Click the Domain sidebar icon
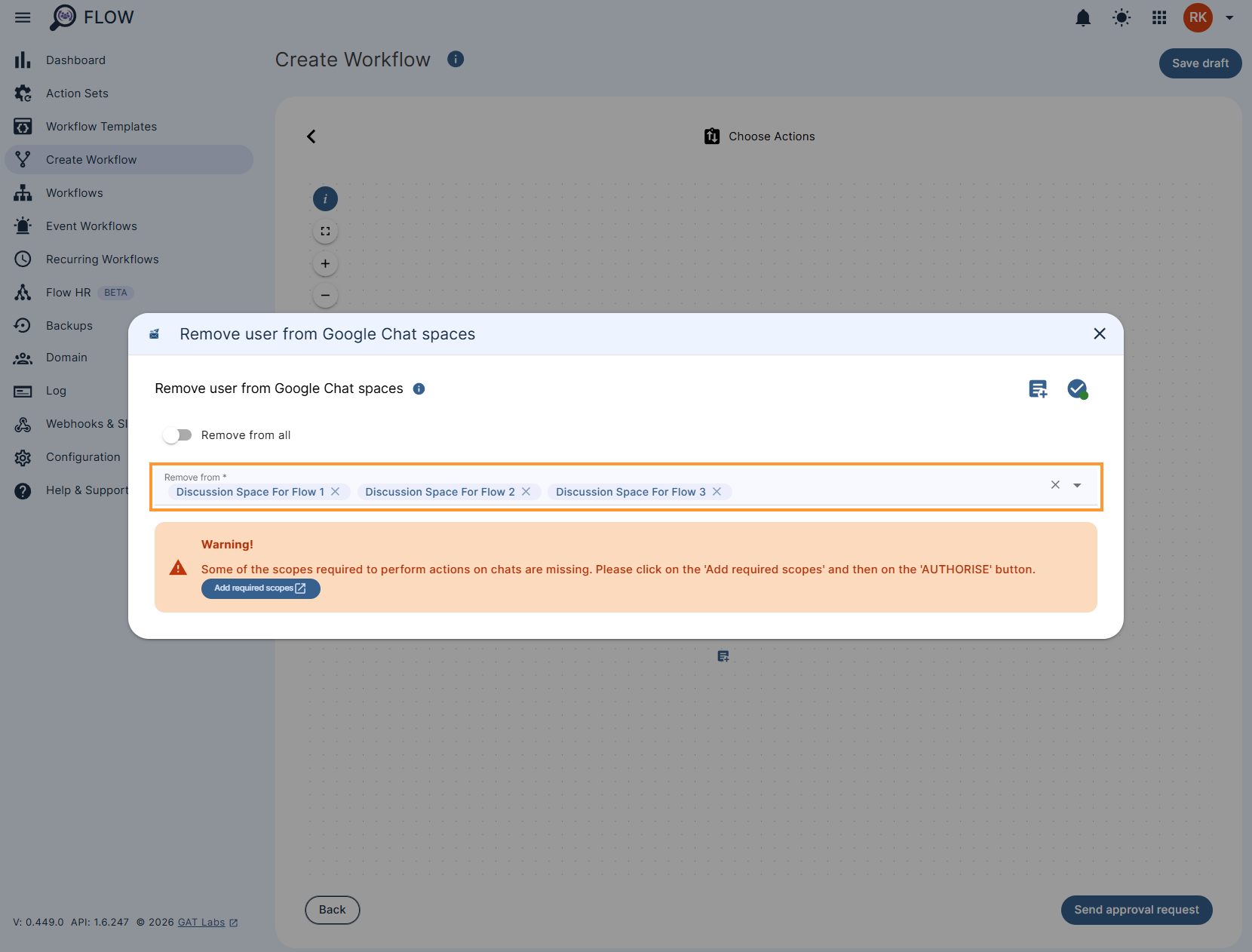Viewport: 1252px width, 952px height. (23, 358)
